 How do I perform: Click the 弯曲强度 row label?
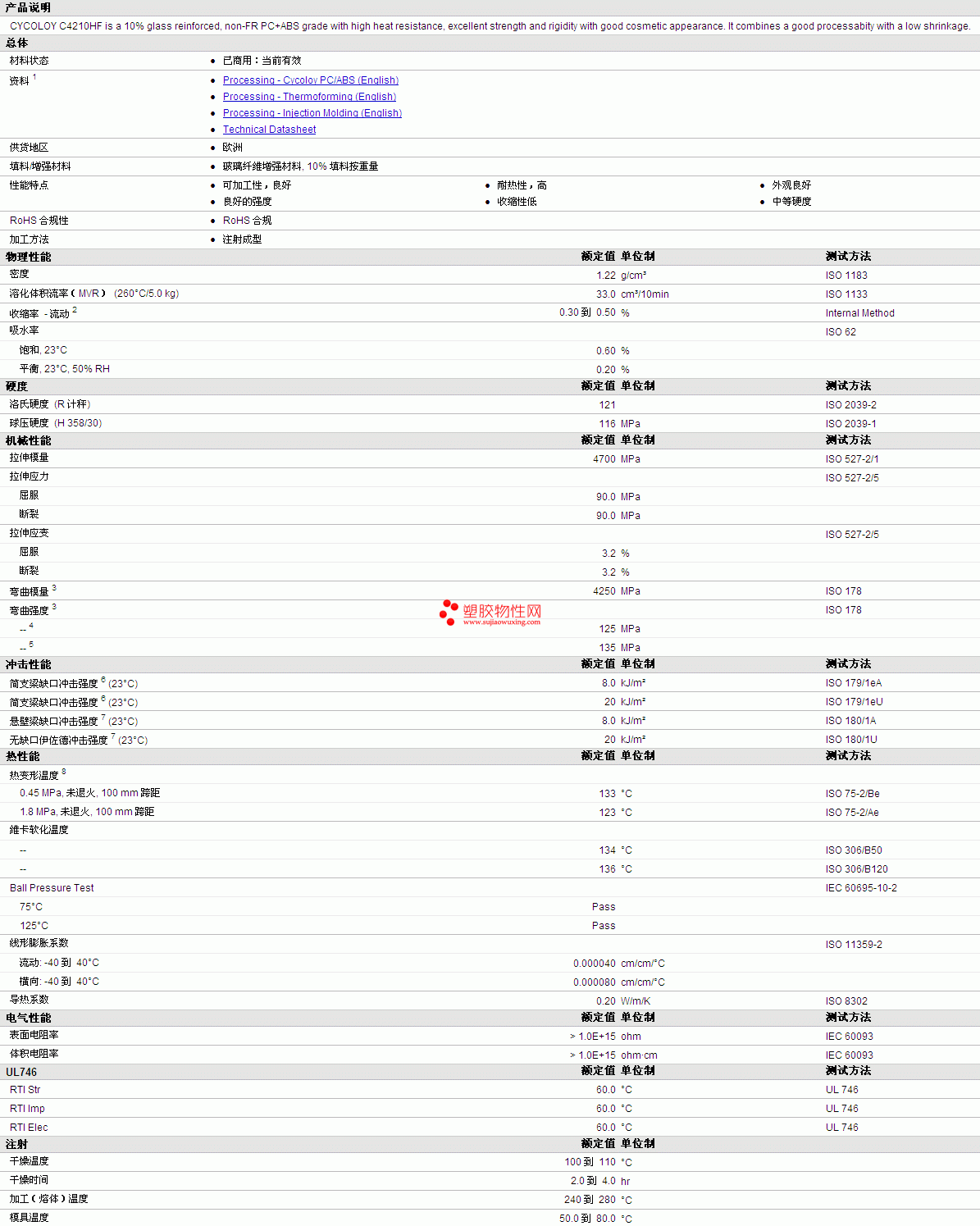(x=29, y=611)
